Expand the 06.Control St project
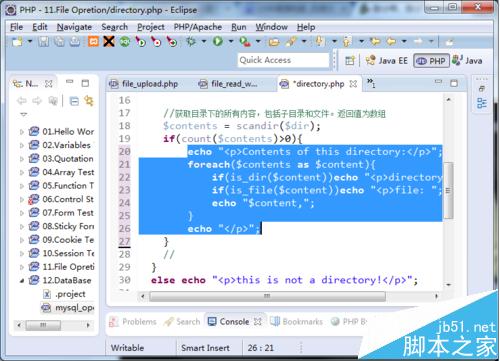500x361 pixels. point(22,200)
